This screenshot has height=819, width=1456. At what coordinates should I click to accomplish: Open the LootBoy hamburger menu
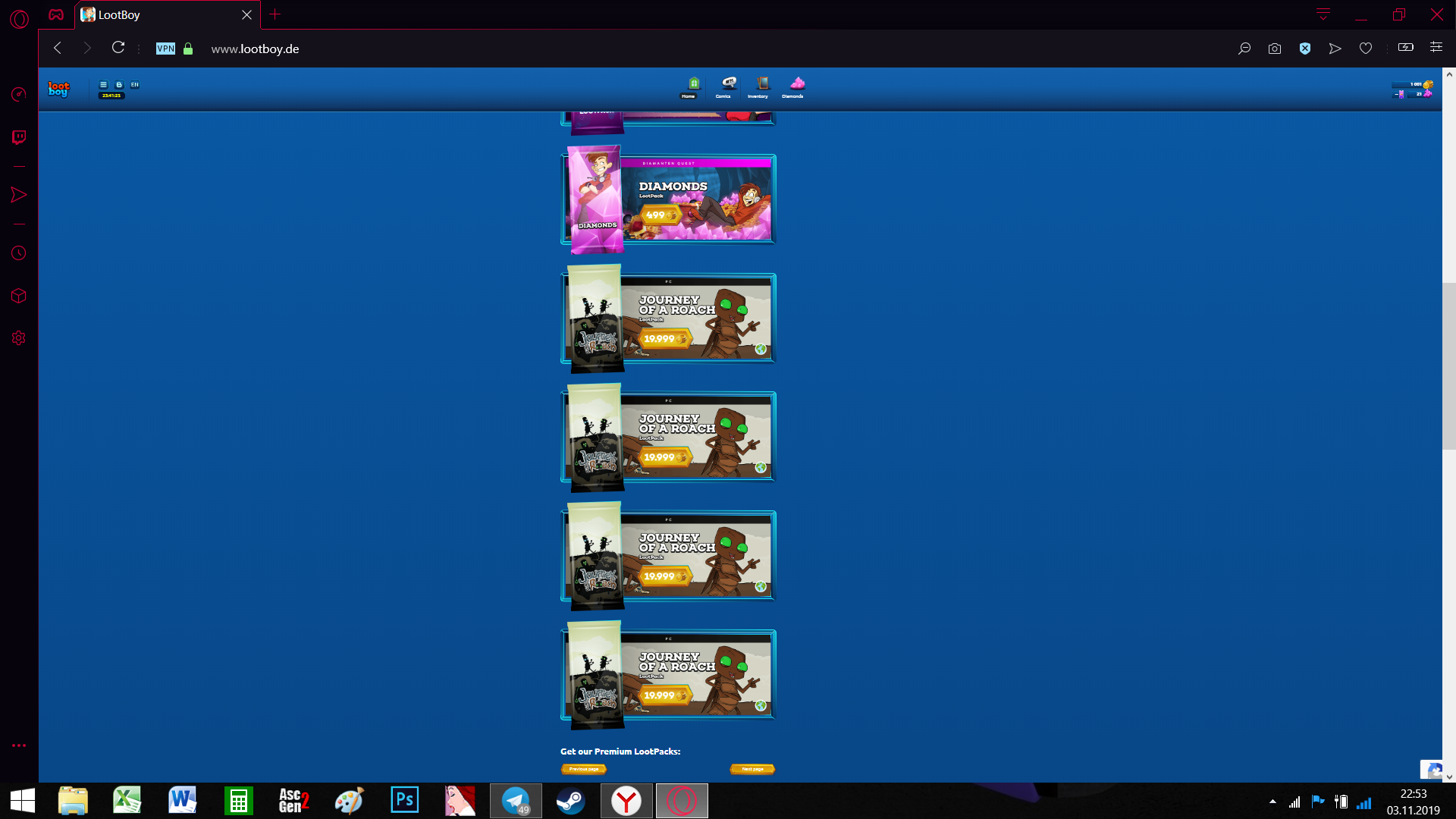[104, 85]
